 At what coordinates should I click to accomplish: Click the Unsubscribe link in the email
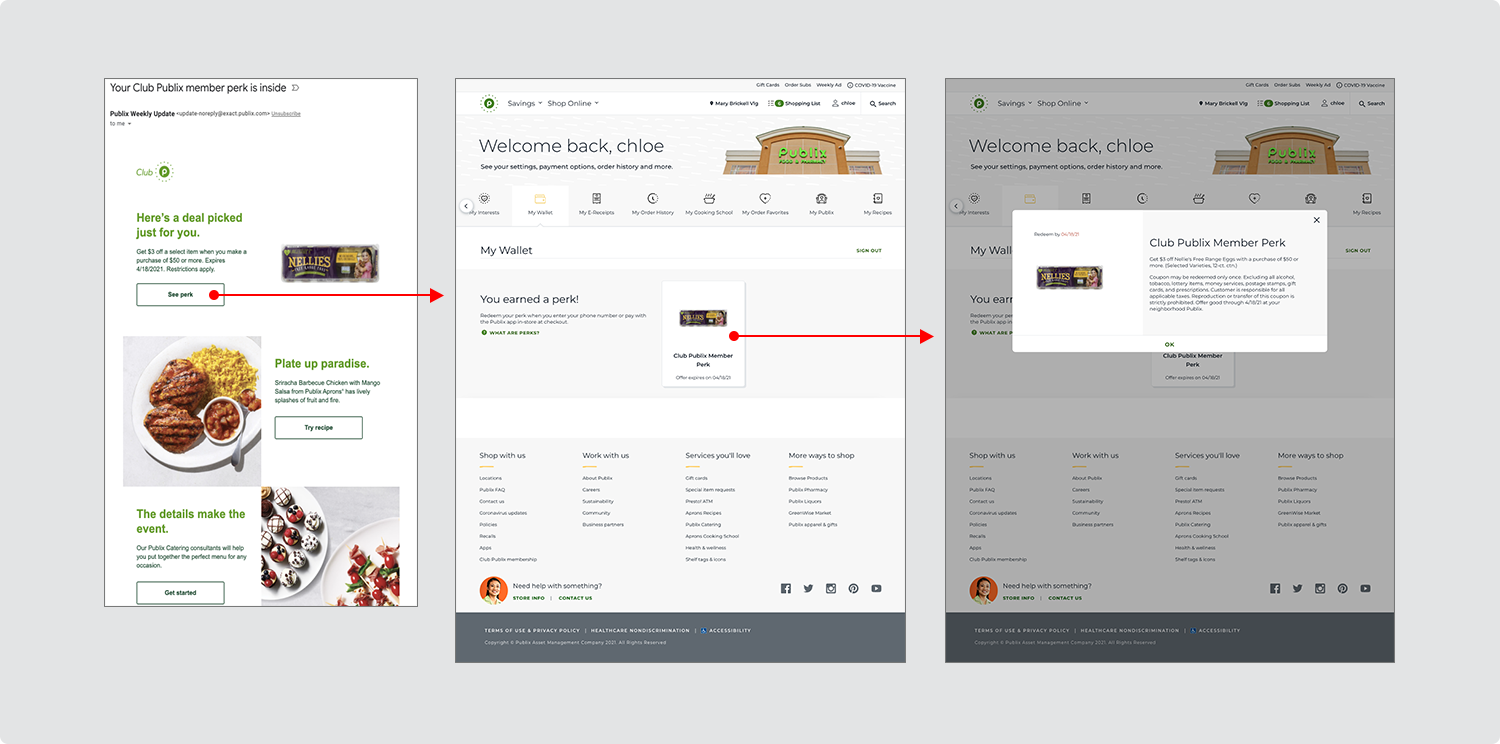point(286,114)
